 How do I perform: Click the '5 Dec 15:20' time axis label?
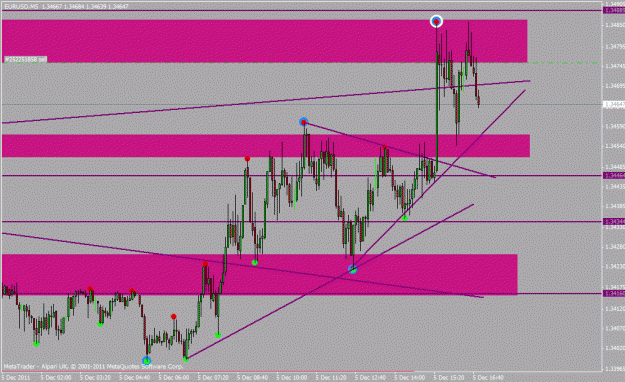[x=450, y=377]
